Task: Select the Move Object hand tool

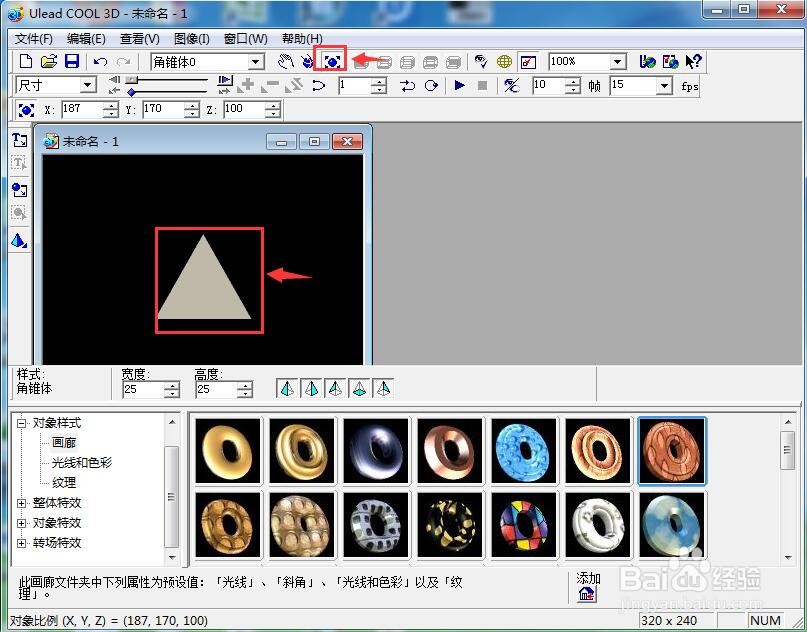Action: (x=286, y=62)
